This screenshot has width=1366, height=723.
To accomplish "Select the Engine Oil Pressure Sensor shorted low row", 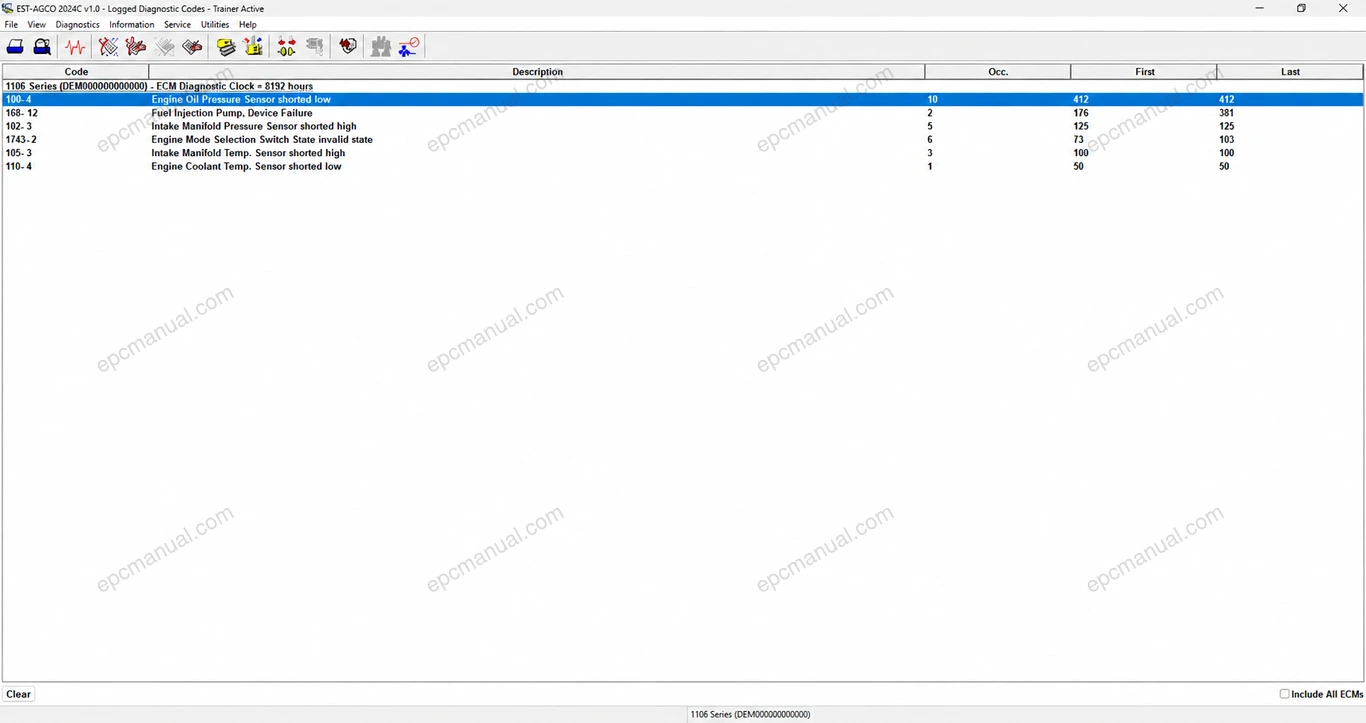I will pos(683,99).
